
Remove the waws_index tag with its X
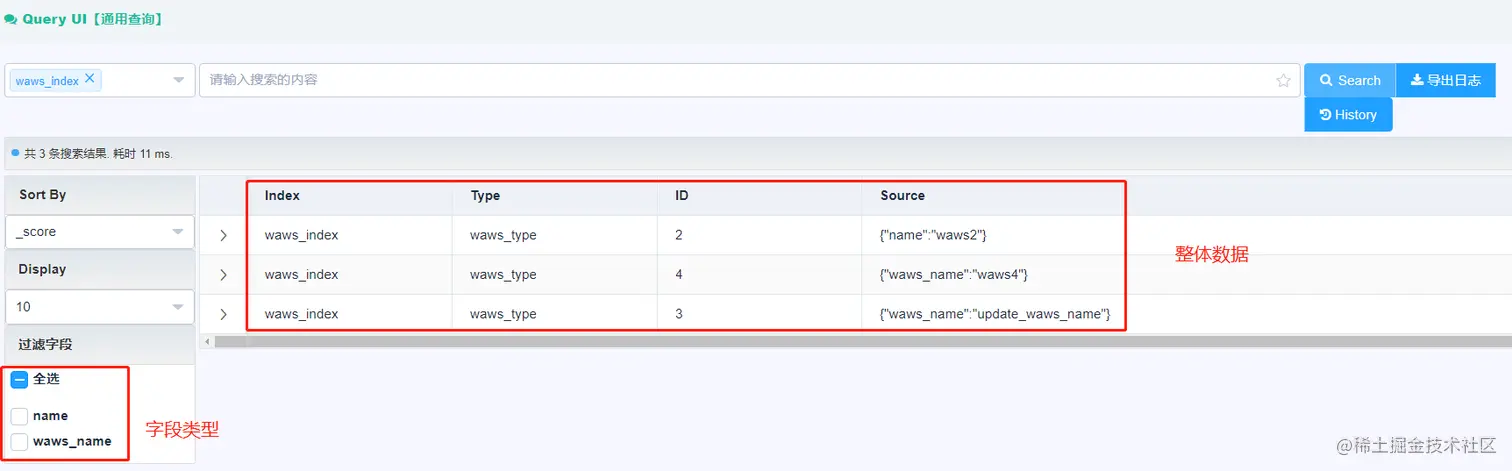[x=90, y=78]
